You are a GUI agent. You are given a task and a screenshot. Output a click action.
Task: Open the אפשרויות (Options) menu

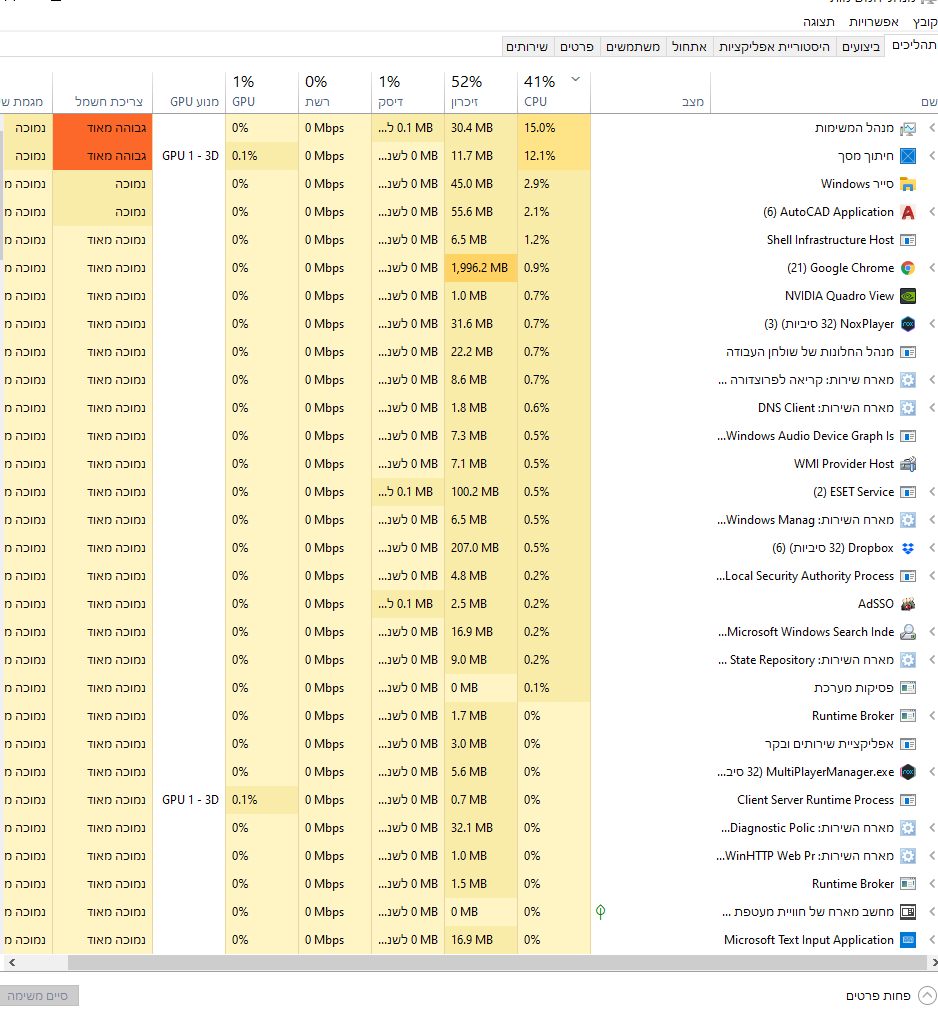click(873, 22)
